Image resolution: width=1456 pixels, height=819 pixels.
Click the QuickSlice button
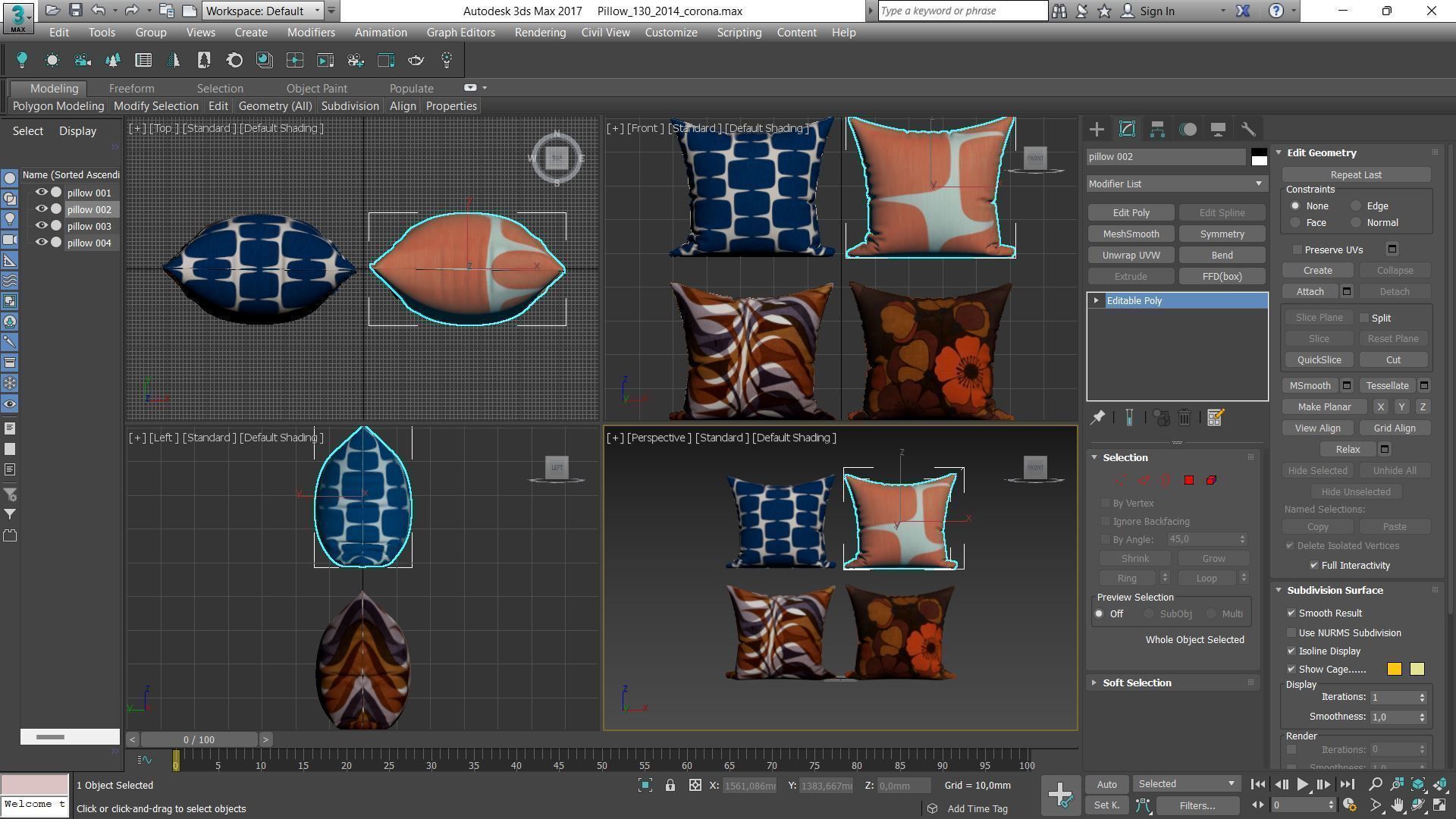(x=1319, y=360)
